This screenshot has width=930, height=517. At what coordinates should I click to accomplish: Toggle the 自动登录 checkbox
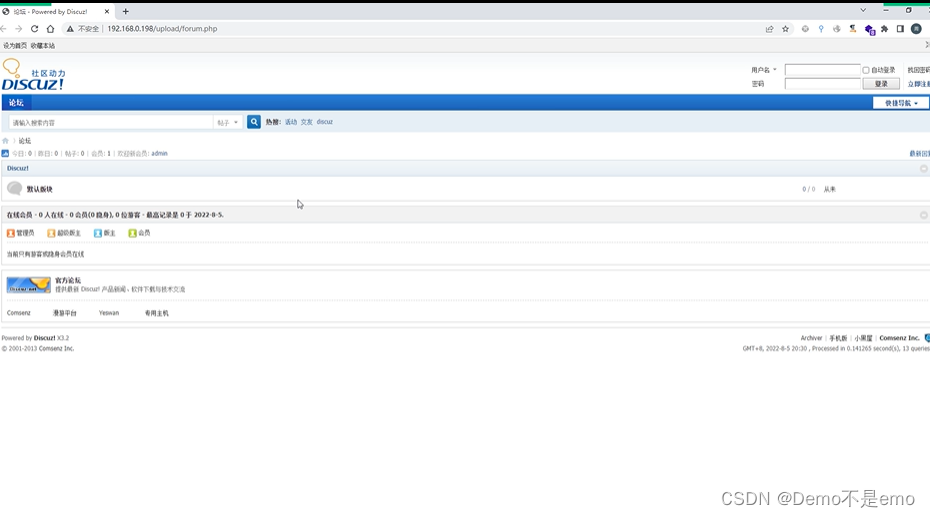(866, 70)
